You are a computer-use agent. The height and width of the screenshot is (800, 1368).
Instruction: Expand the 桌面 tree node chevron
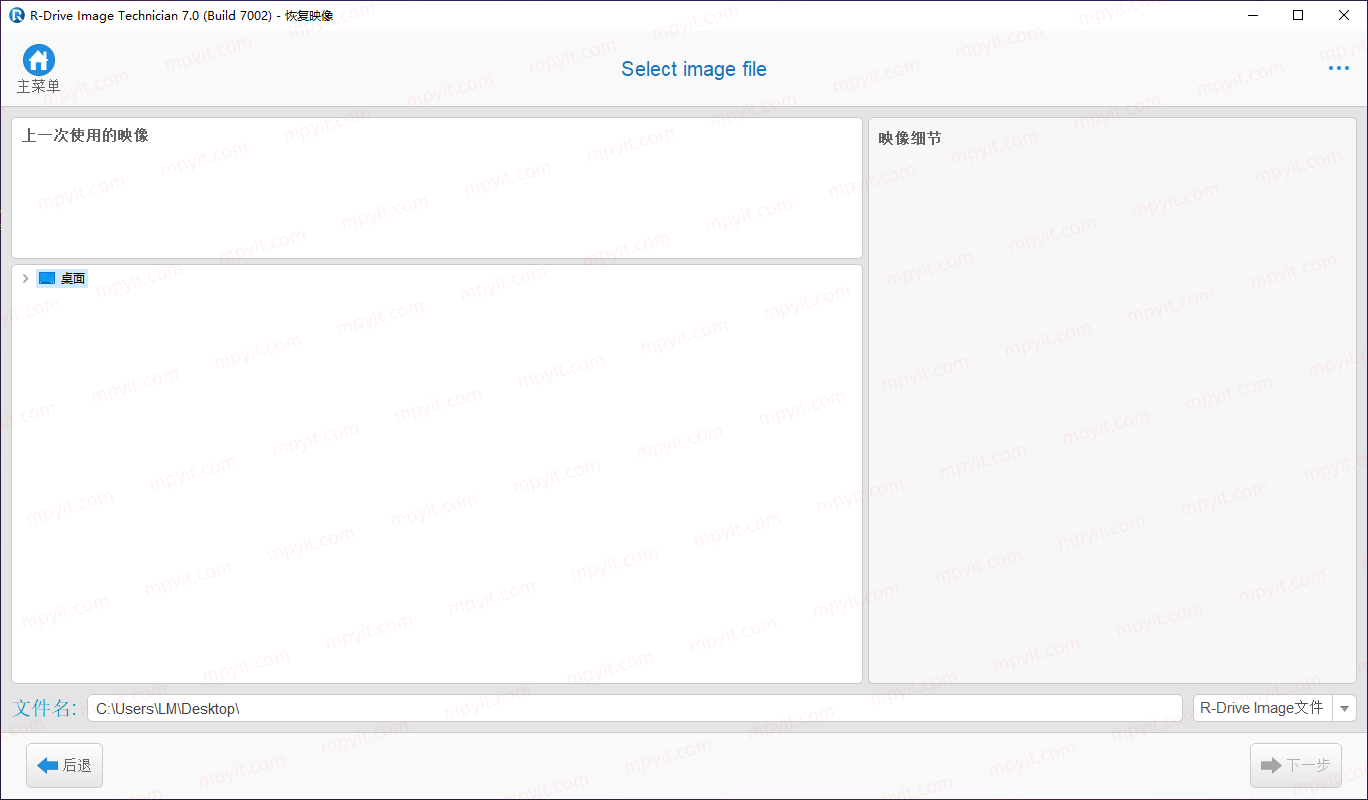point(25,279)
